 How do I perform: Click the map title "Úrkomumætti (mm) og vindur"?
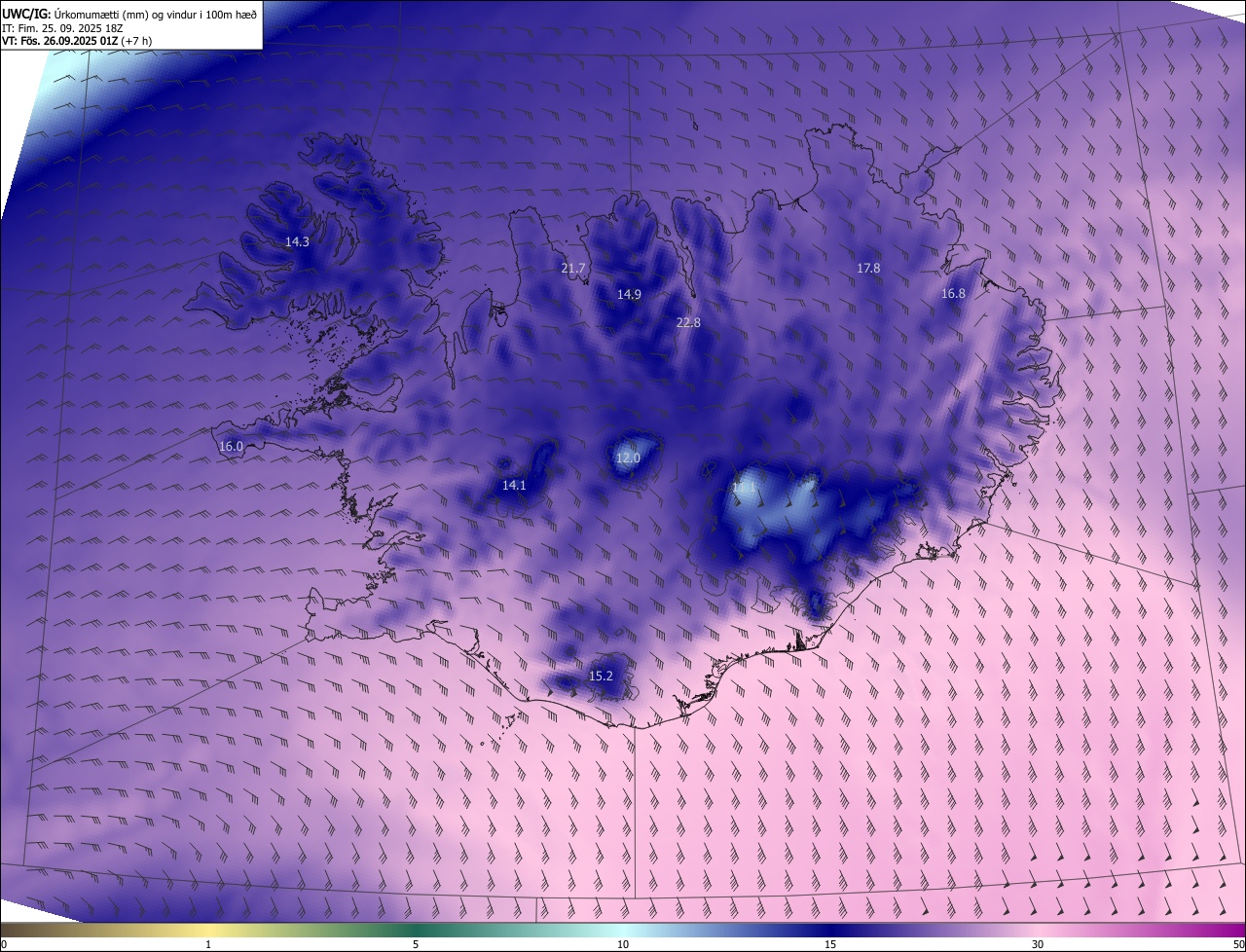(x=125, y=13)
